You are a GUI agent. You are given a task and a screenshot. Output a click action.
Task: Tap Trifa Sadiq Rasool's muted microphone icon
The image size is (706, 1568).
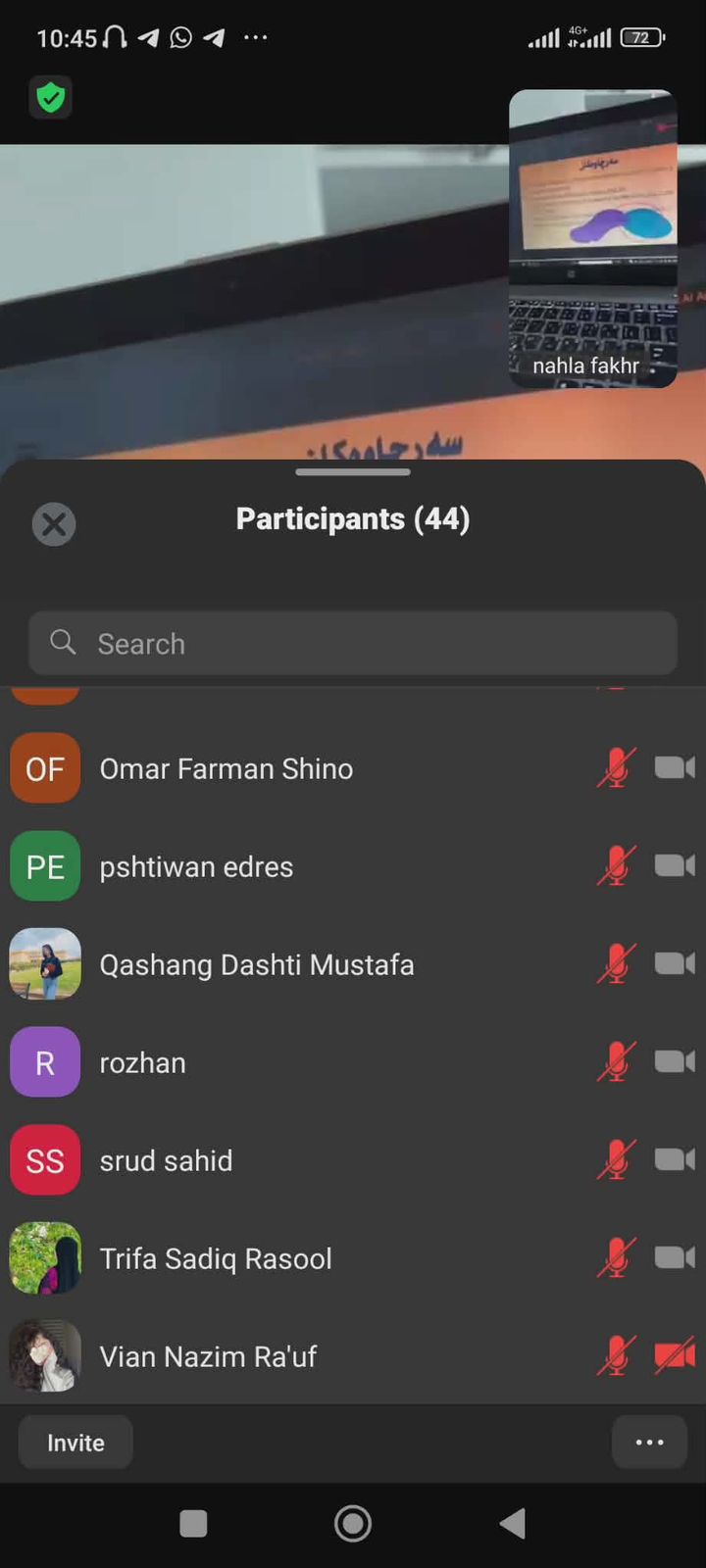616,1258
